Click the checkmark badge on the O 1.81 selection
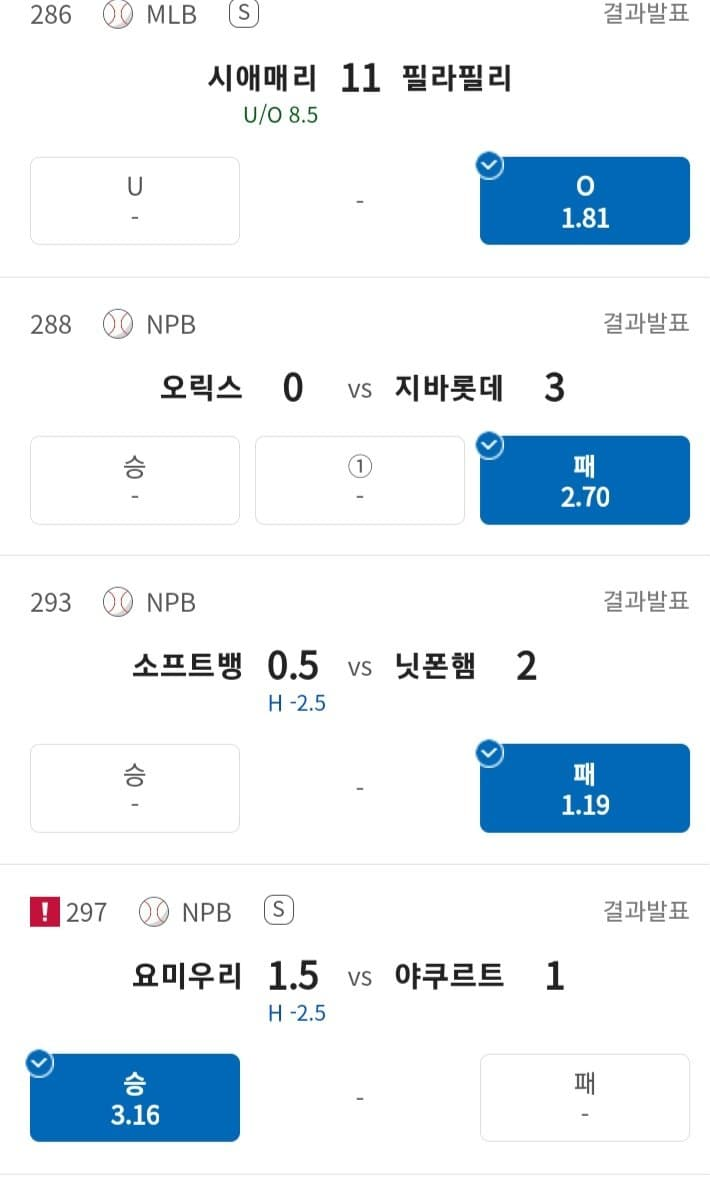The height and width of the screenshot is (1183, 710). (x=490, y=167)
